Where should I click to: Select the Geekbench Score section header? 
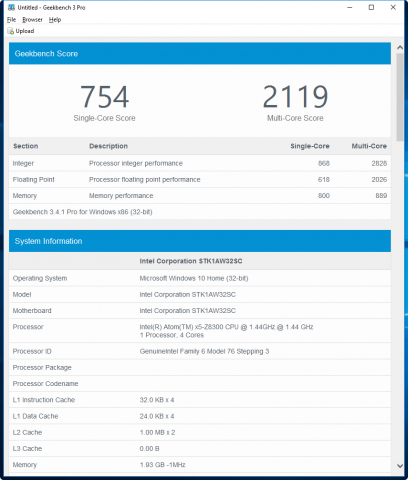(x=200, y=53)
